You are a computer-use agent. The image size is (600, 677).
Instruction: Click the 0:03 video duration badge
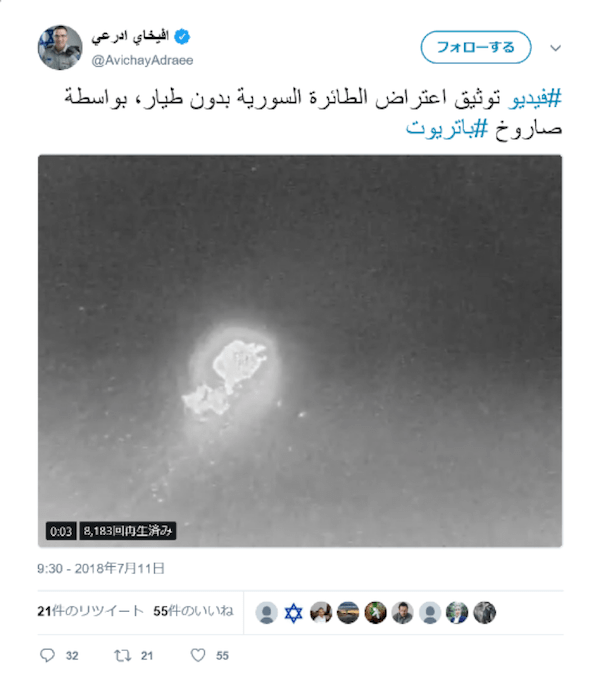pos(61,531)
